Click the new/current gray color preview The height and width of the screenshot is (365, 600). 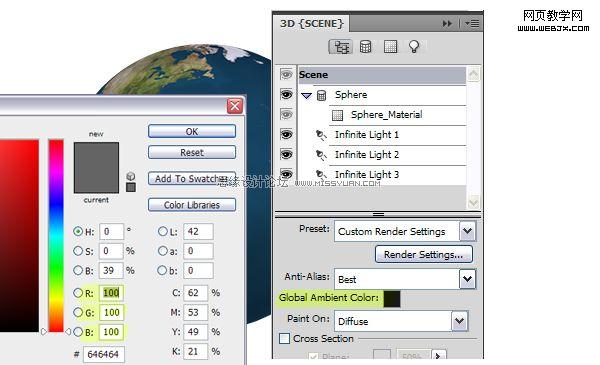tap(96, 168)
